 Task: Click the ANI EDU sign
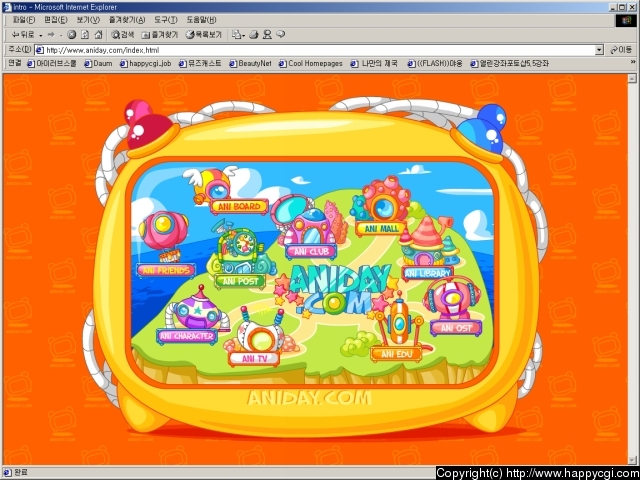tap(396, 354)
